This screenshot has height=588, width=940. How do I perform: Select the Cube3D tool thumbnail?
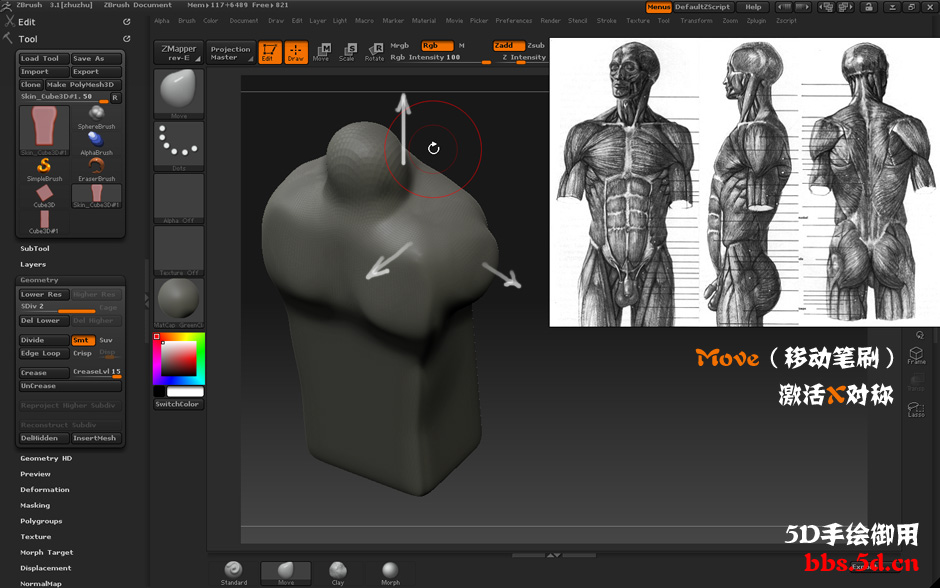click(44, 196)
